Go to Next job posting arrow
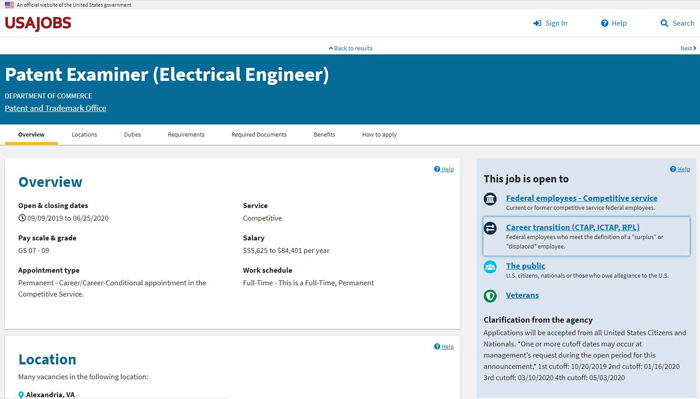This screenshot has width=700, height=399. [688, 48]
